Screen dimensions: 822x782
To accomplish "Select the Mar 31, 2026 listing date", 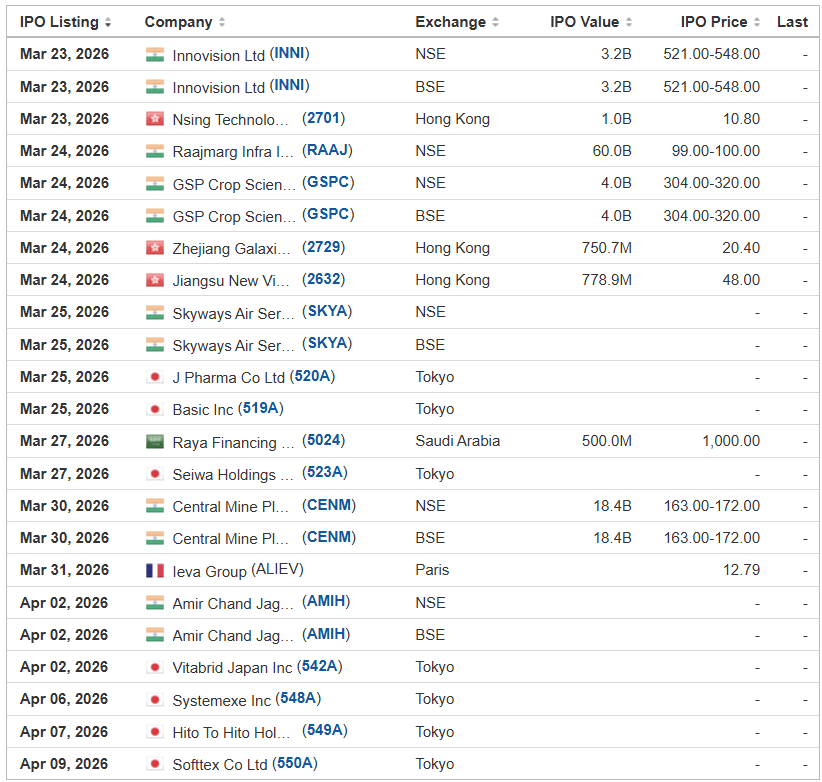I will coord(64,570).
